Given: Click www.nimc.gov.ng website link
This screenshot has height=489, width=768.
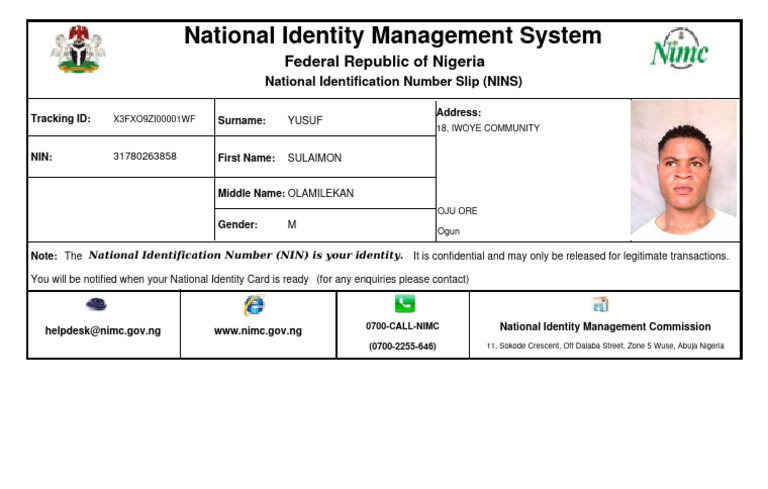Looking at the screenshot, I should pyautogui.click(x=258, y=331).
